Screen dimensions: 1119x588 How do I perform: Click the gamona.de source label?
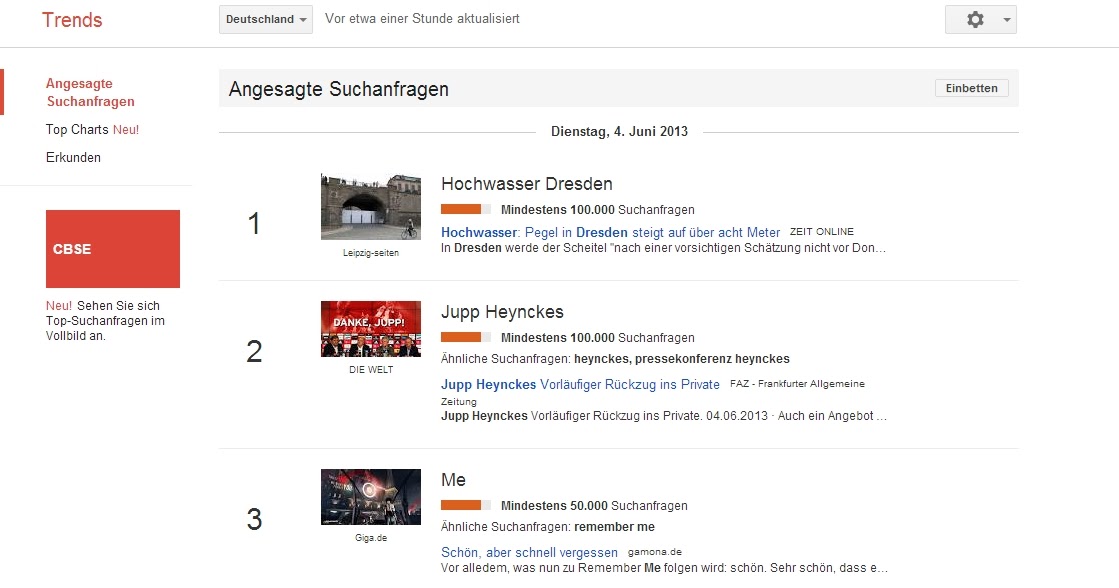tap(655, 552)
